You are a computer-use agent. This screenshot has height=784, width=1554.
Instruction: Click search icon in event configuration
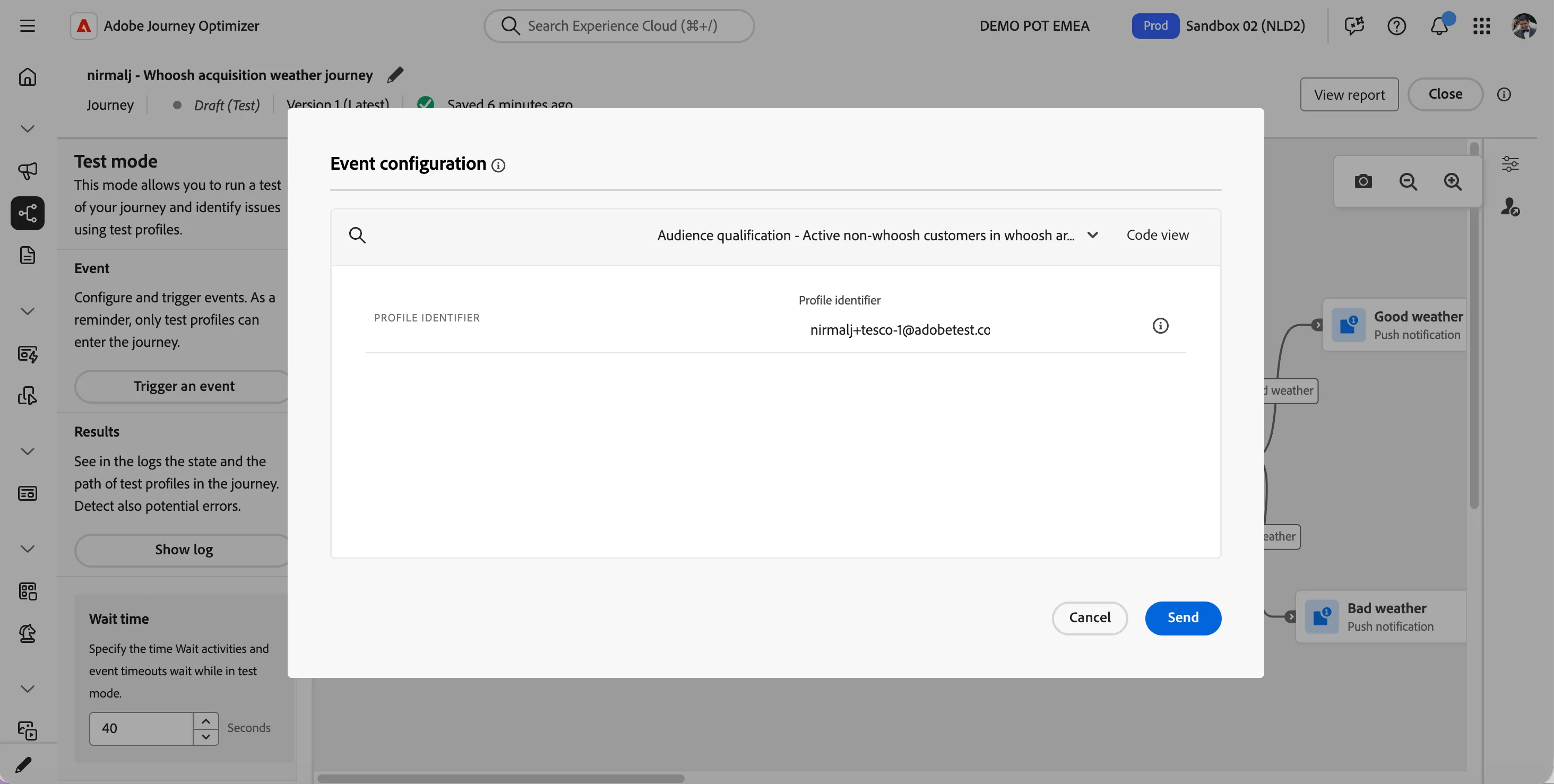pos(357,235)
